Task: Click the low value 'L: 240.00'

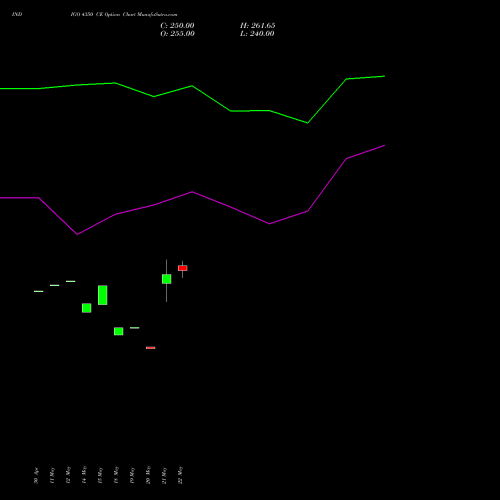Action: pos(257,34)
